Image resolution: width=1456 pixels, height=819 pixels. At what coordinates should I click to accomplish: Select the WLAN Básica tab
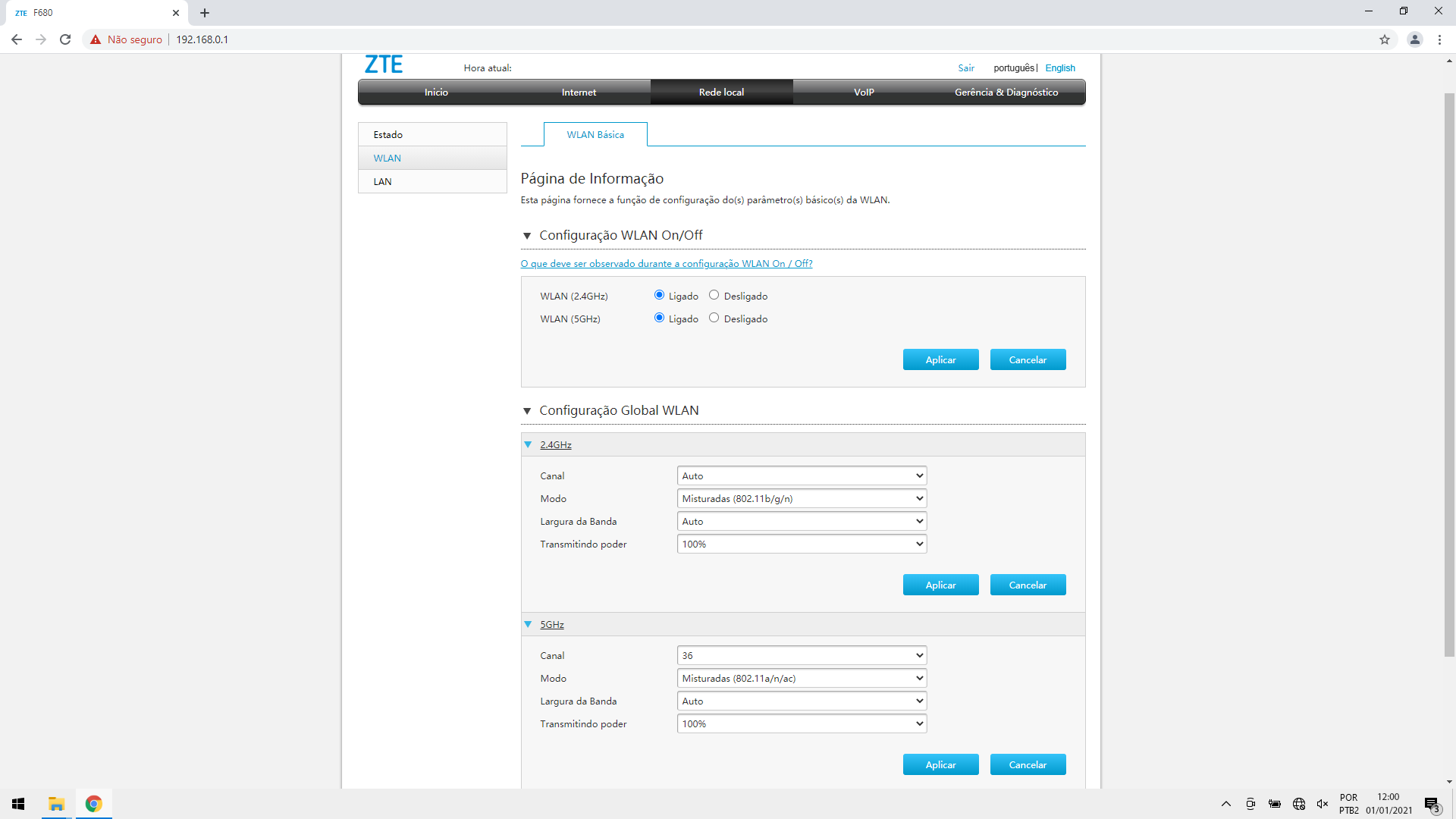(x=595, y=134)
